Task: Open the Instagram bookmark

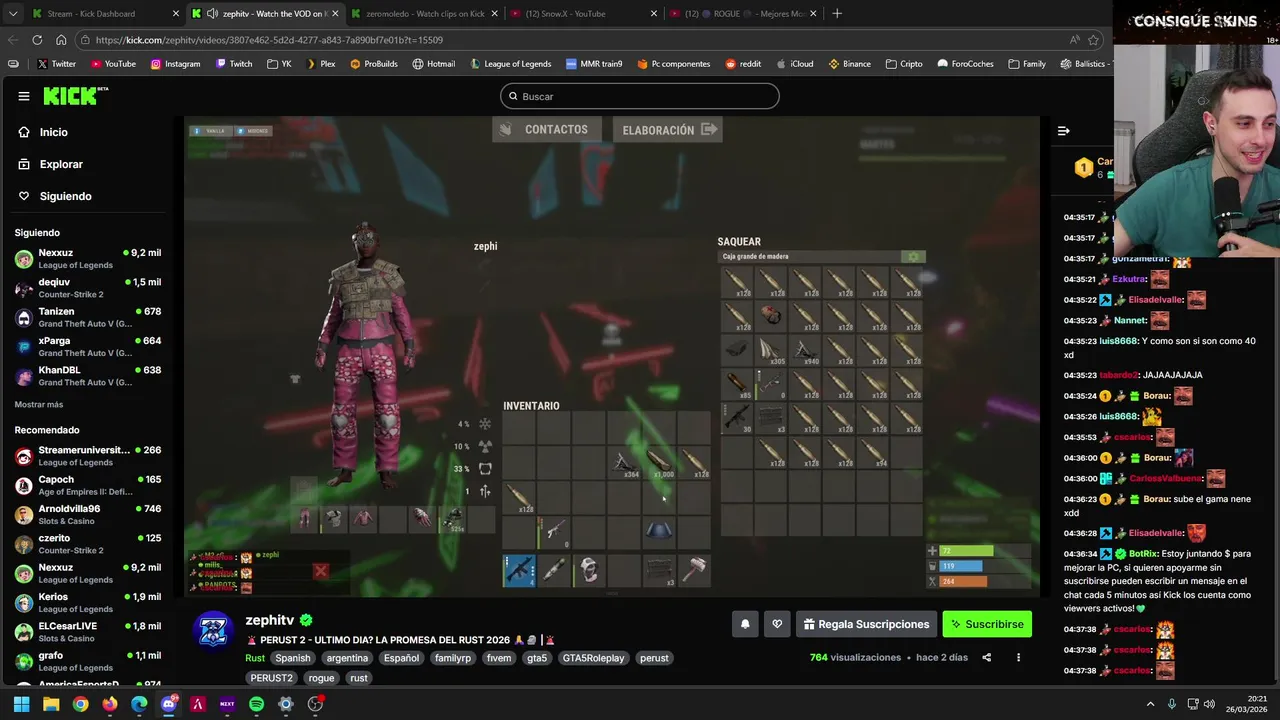Action: [175, 64]
